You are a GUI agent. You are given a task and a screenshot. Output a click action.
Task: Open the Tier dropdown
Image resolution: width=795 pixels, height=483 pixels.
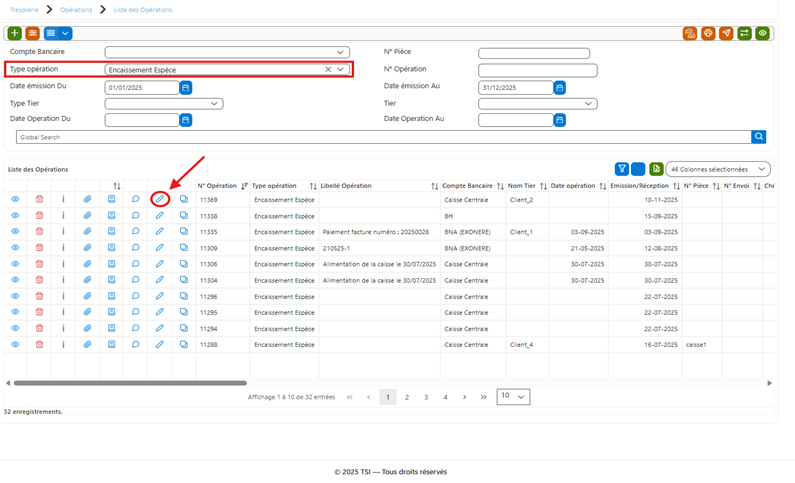point(537,103)
